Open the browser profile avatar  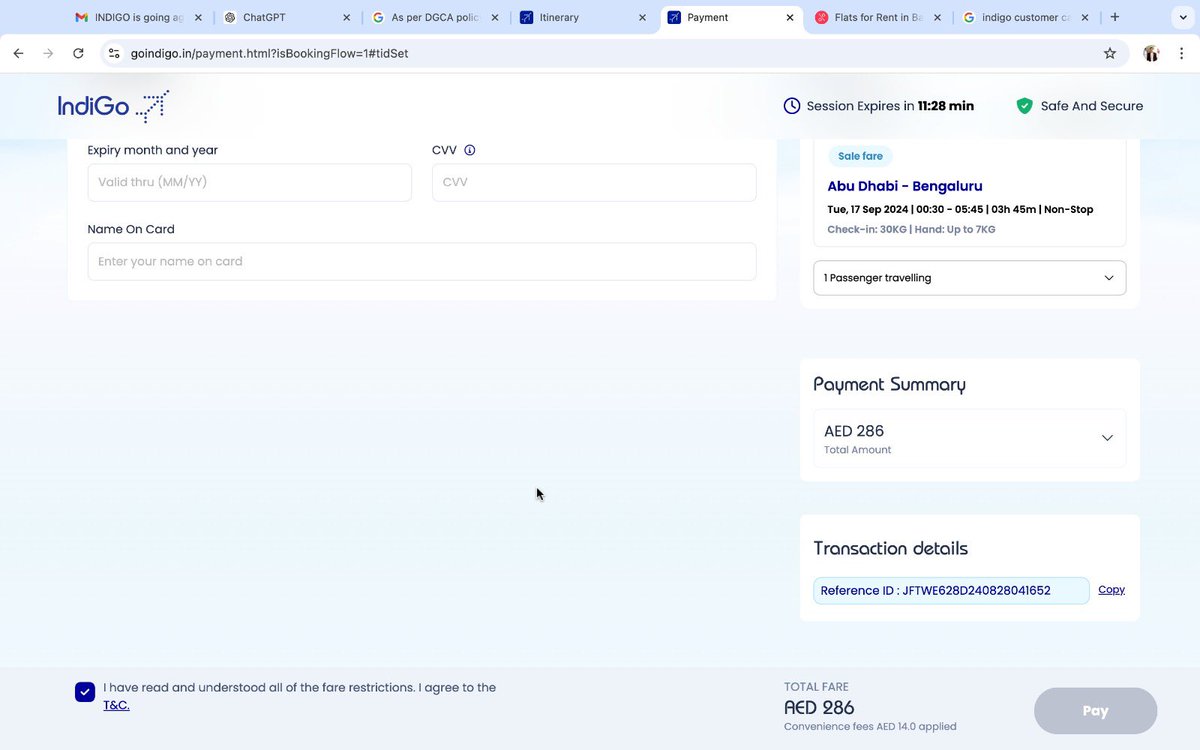pos(1151,53)
